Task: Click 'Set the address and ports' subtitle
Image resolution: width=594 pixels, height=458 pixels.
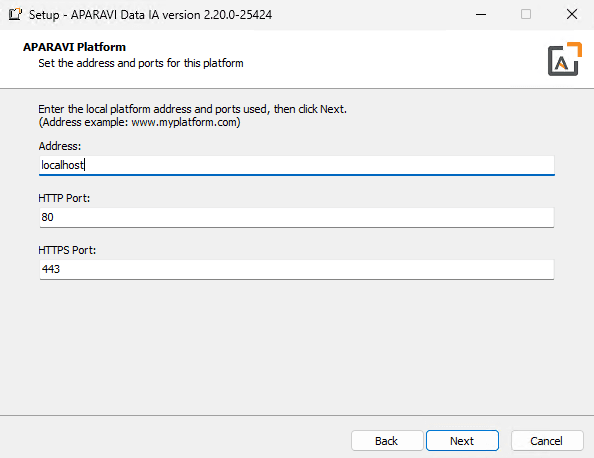Action: tap(141, 63)
